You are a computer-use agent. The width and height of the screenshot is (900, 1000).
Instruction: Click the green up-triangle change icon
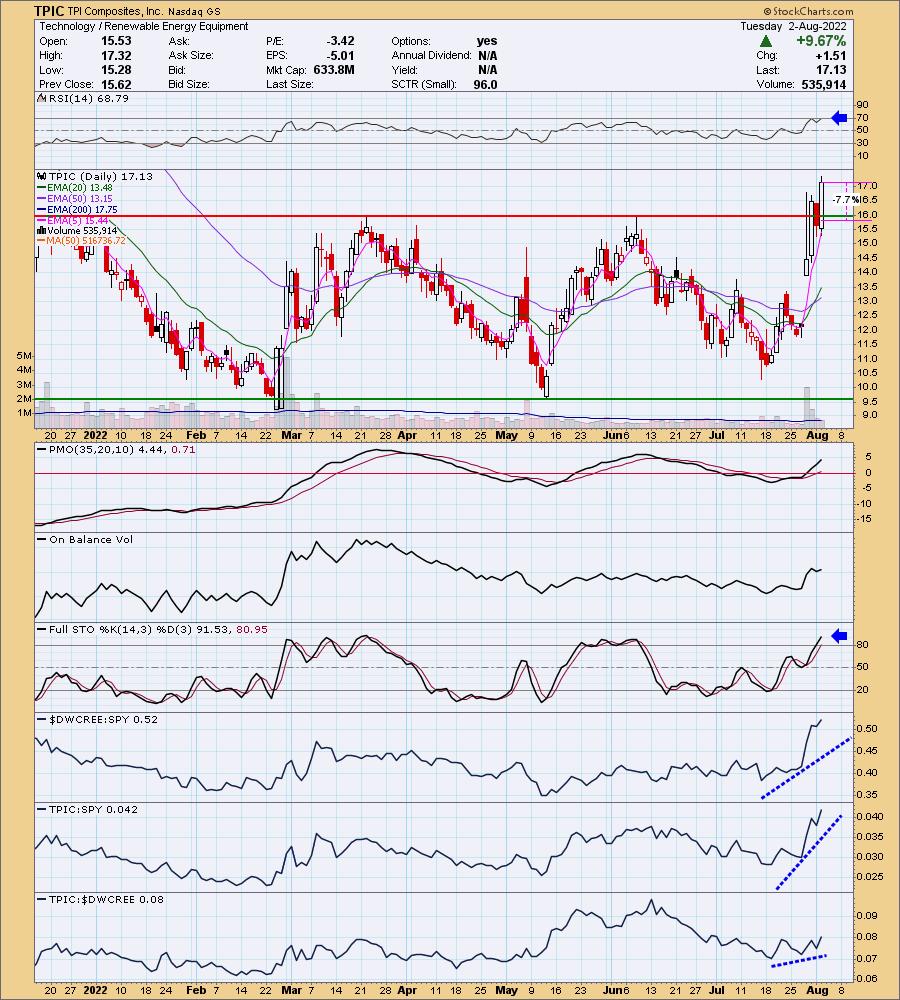tap(766, 41)
